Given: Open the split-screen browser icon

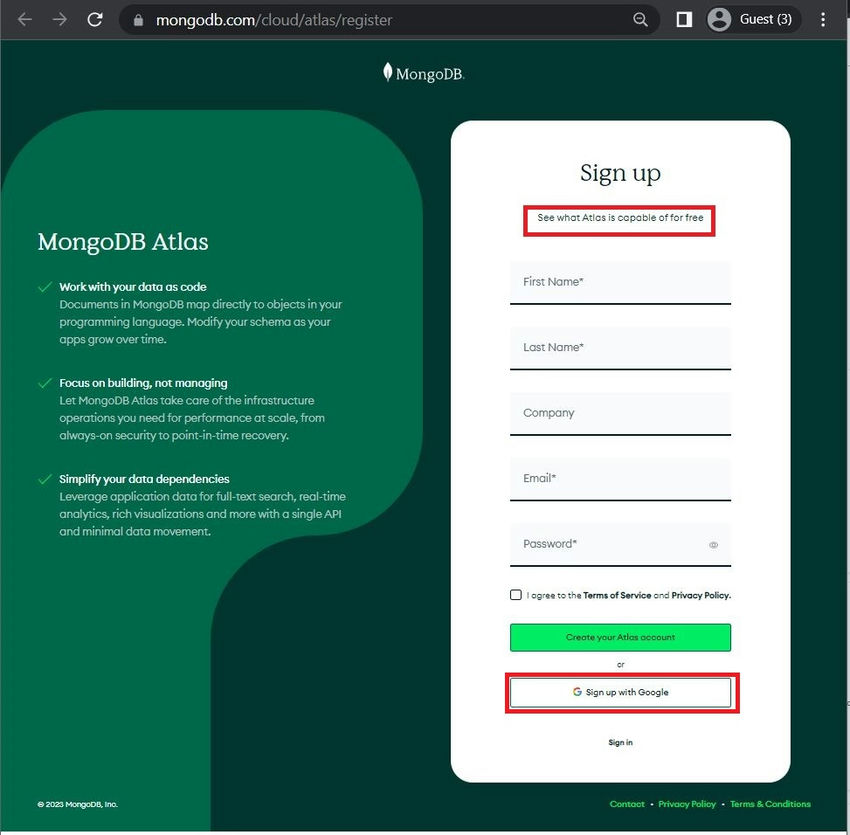Looking at the screenshot, I should [x=684, y=18].
